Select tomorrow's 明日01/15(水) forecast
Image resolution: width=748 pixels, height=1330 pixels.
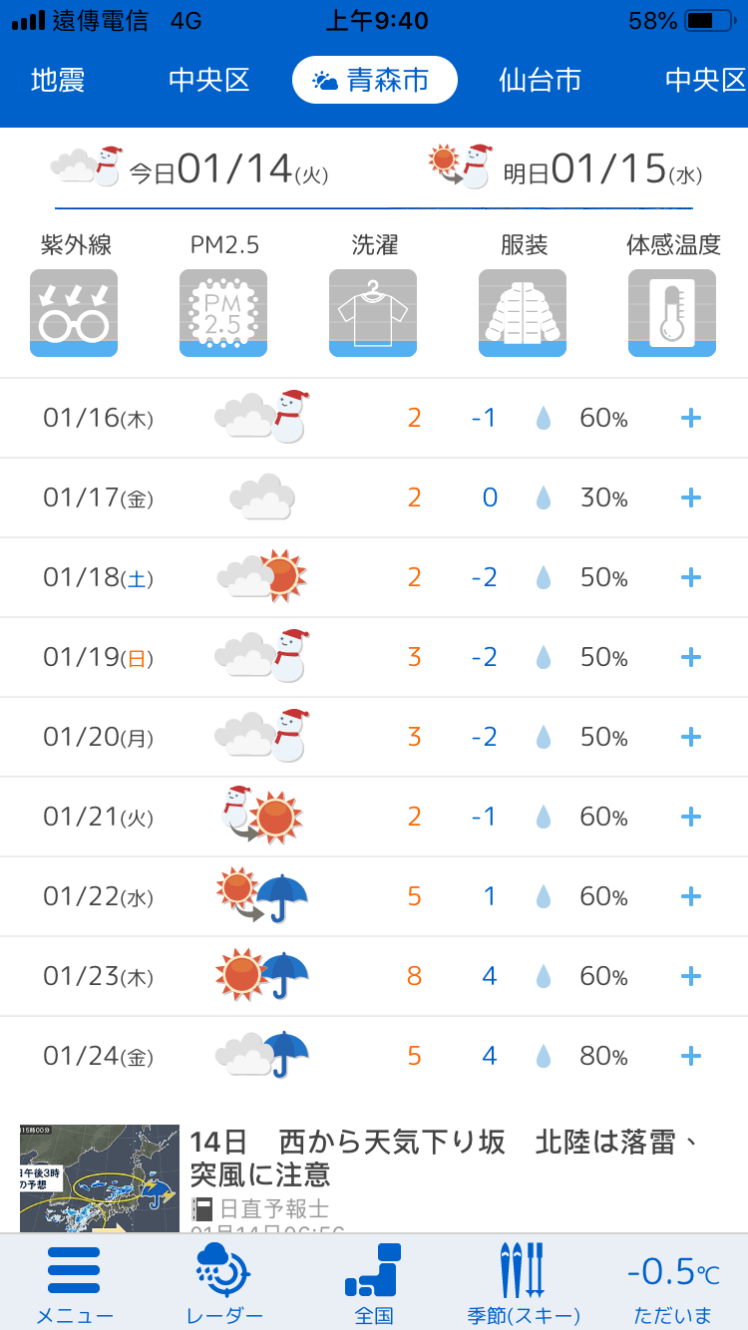point(565,169)
